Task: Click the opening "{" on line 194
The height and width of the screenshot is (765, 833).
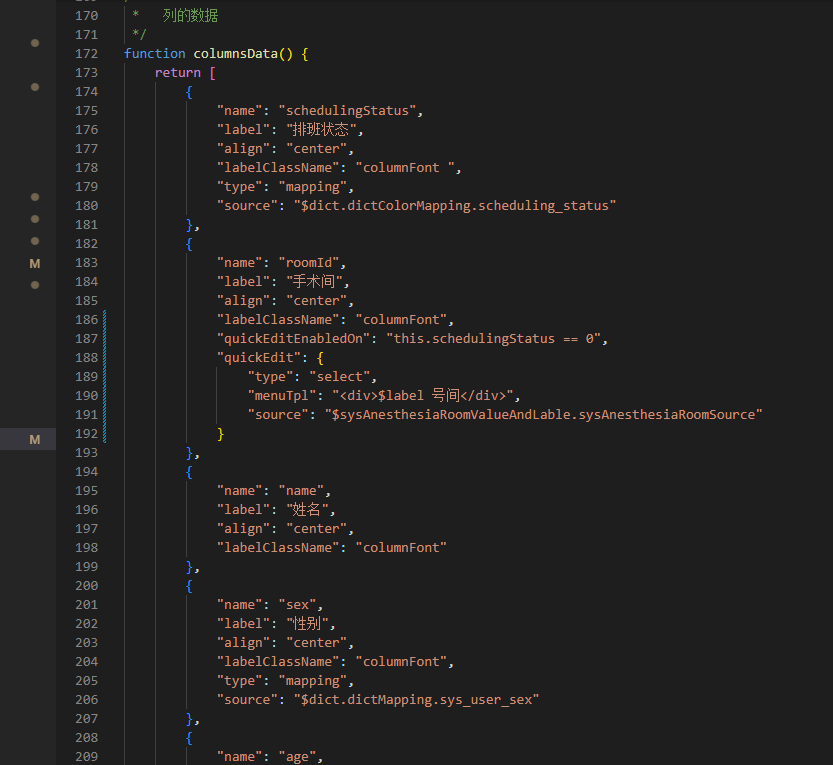Action: (x=189, y=472)
